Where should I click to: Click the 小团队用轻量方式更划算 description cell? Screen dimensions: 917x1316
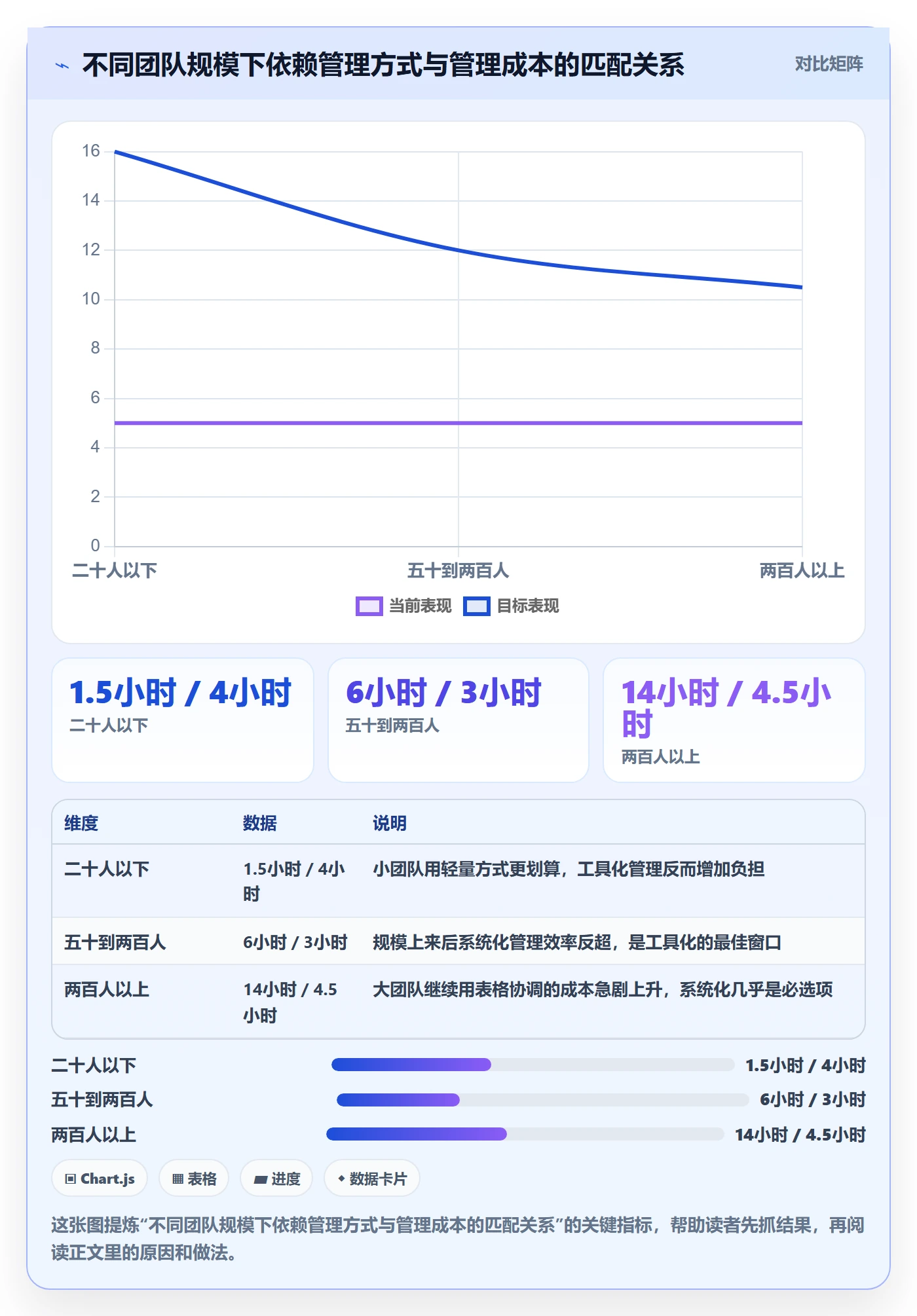point(569,869)
